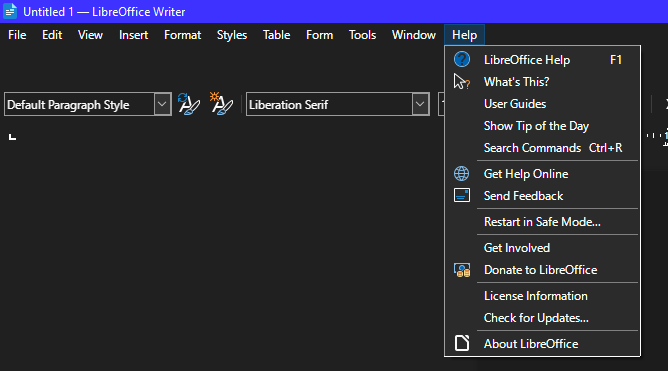Select Restart in Safe Mode

tap(542, 222)
